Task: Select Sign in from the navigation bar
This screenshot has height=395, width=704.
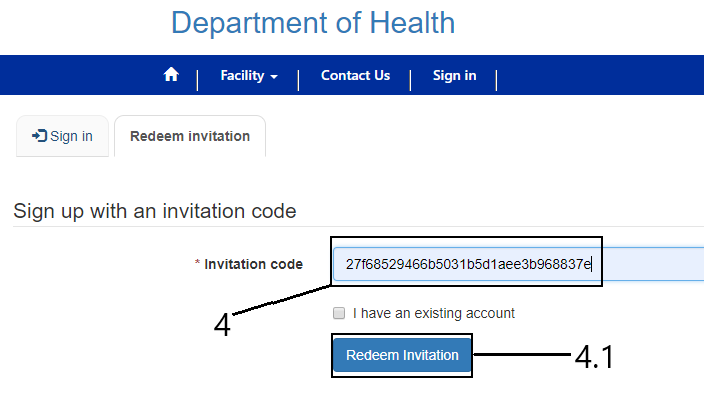Action: [x=454, y=75]
